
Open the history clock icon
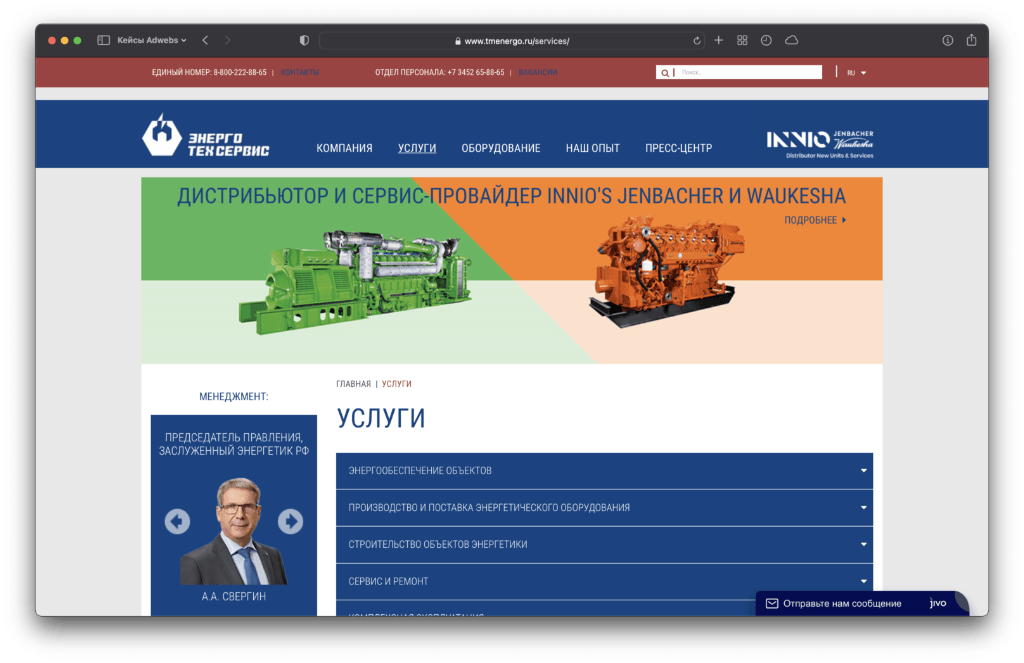click(766, 40)
